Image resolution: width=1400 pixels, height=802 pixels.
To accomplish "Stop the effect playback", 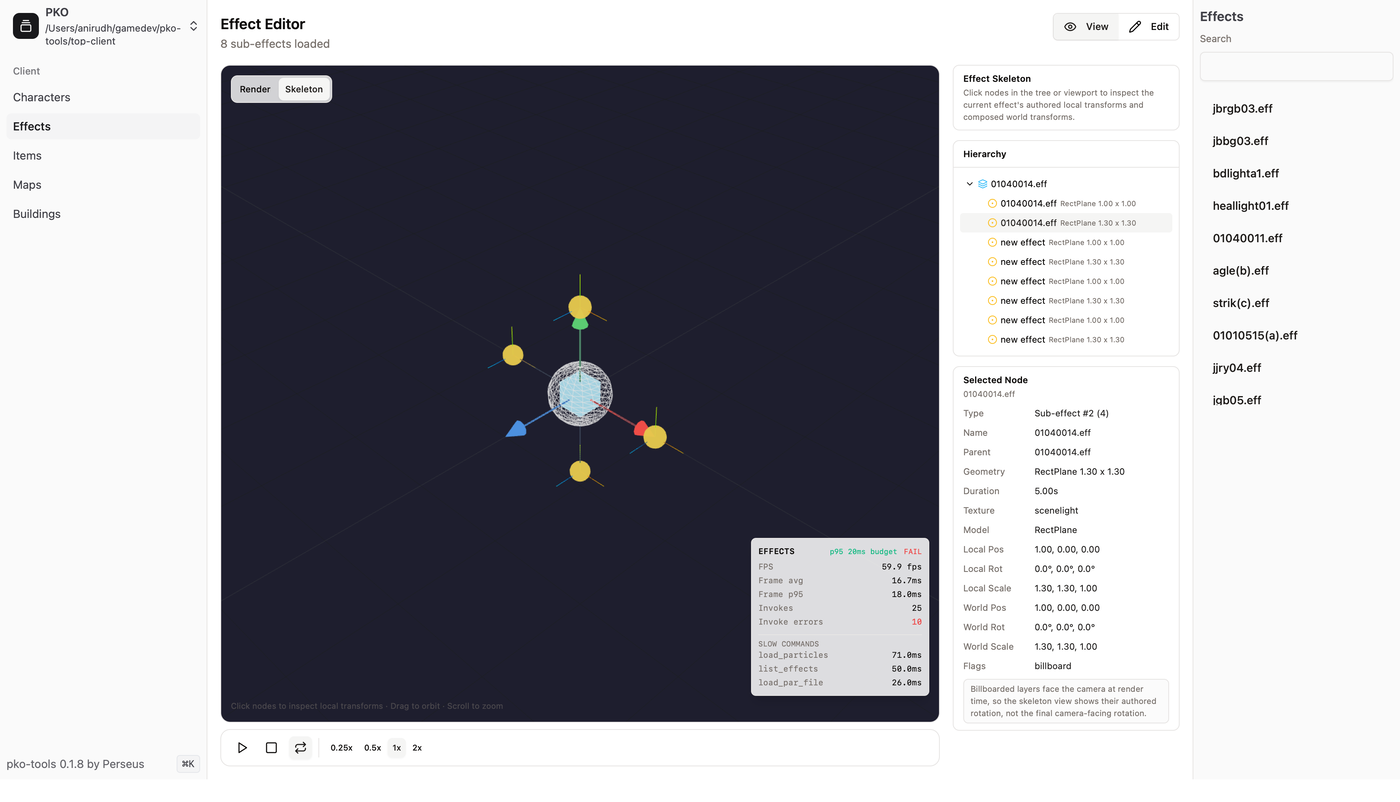I will [x=271, y=748].
